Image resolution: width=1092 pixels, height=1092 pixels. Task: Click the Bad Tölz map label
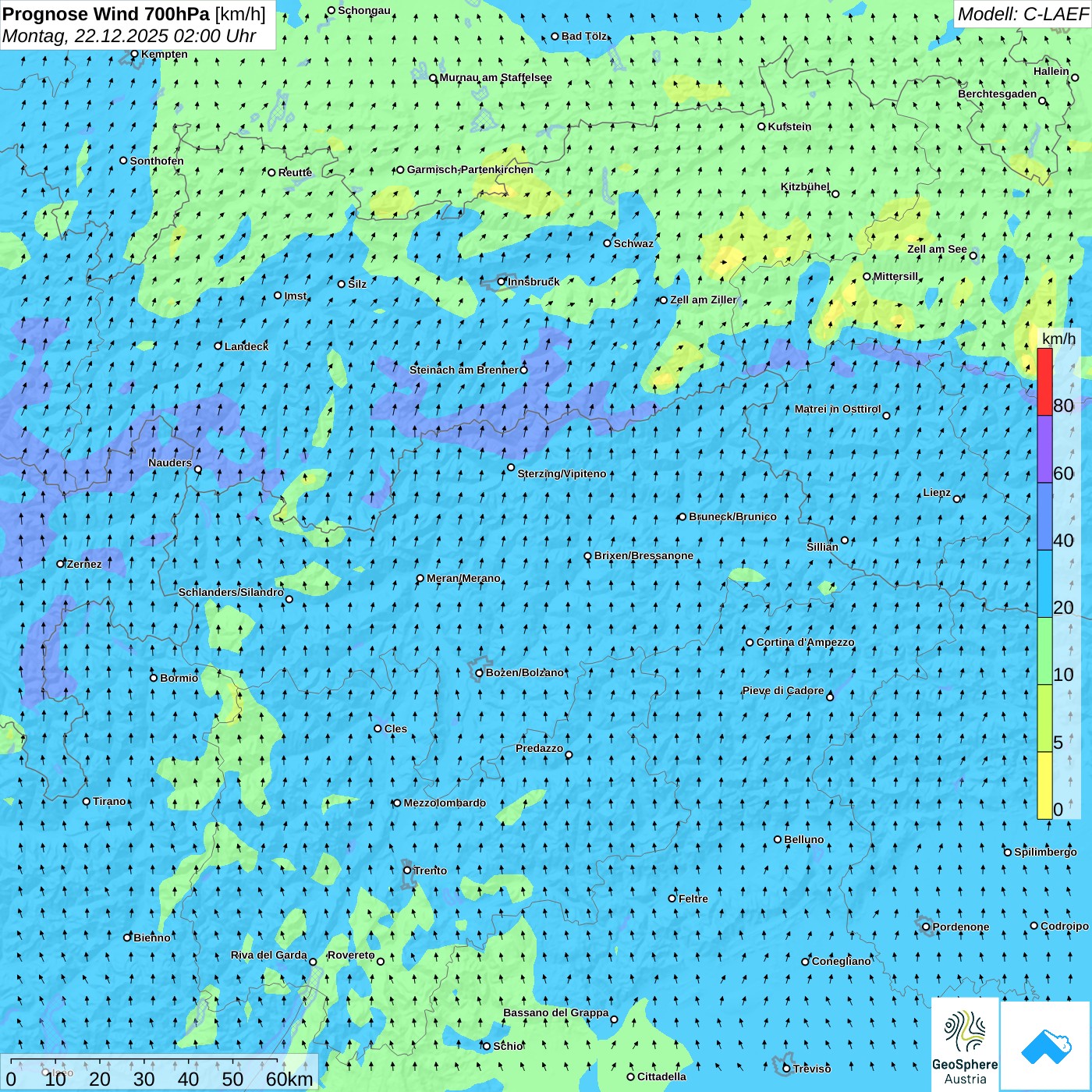point(584,36)
